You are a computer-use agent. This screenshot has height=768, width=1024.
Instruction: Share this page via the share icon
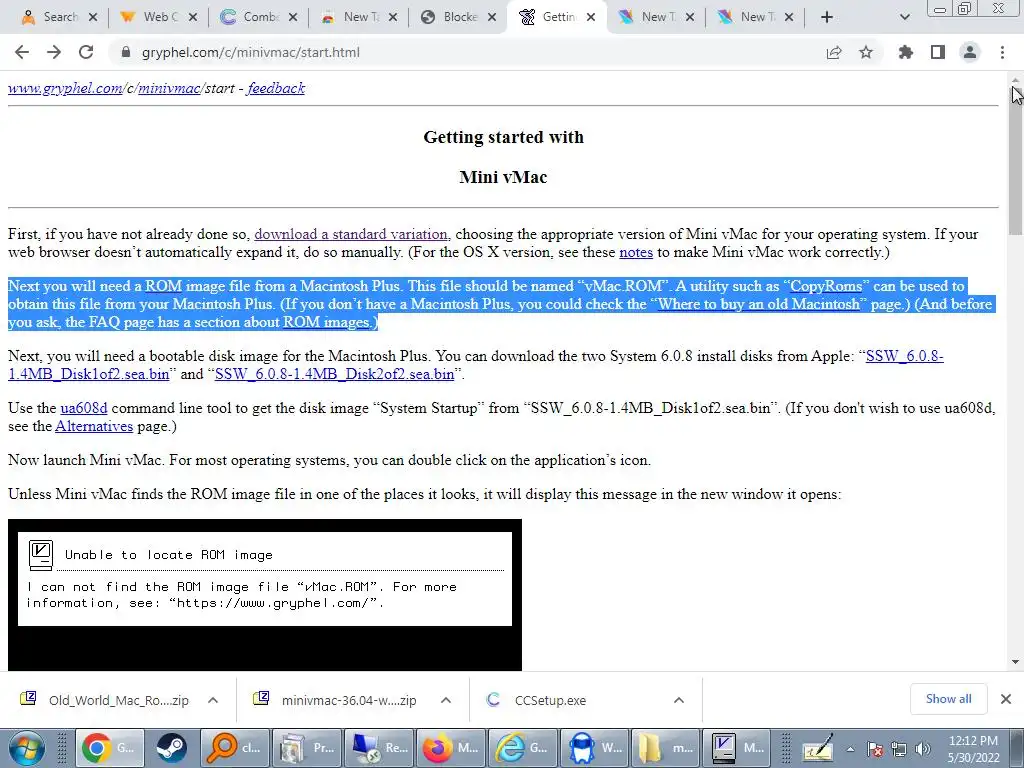[834, 52]
